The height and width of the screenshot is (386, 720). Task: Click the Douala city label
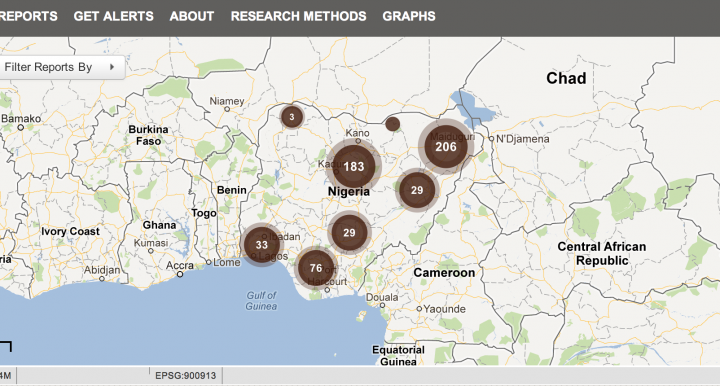point(382,297)
